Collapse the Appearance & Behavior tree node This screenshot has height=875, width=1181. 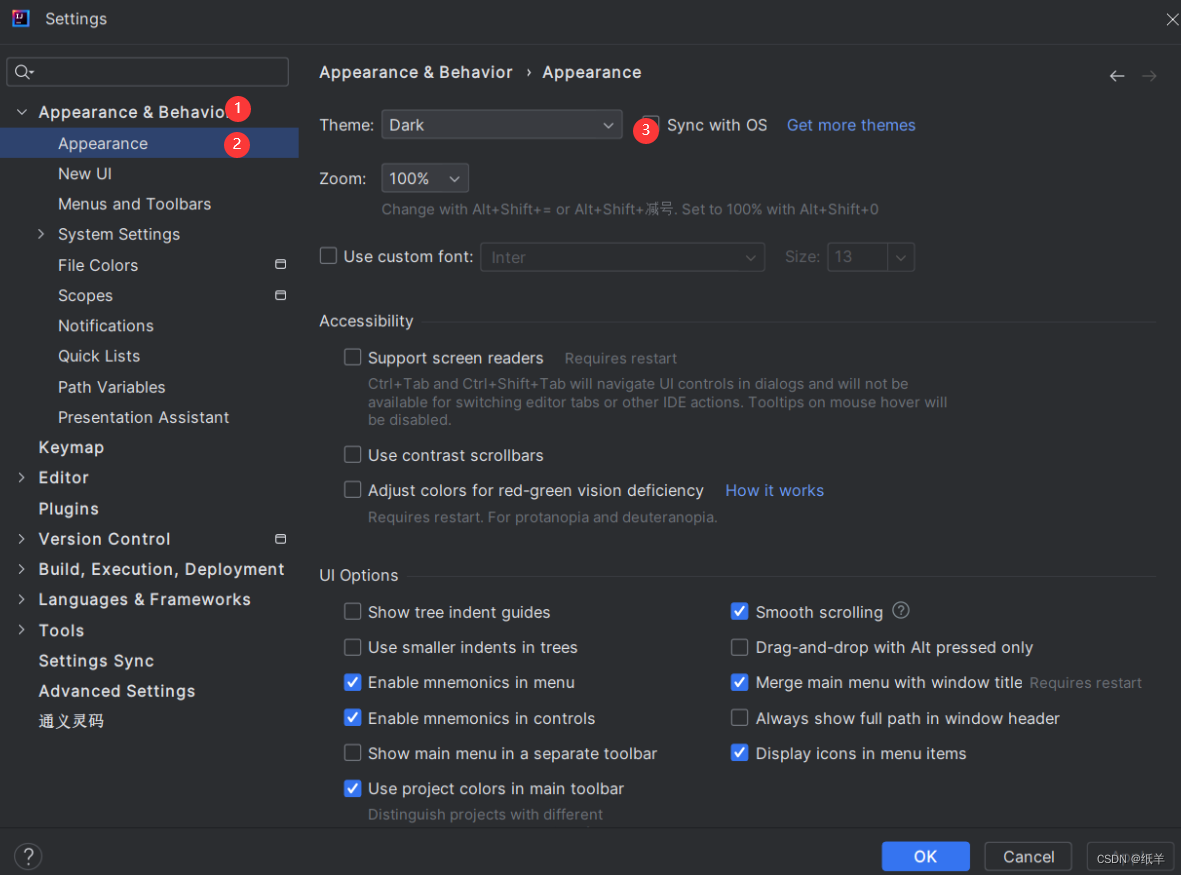pos(22,112)
